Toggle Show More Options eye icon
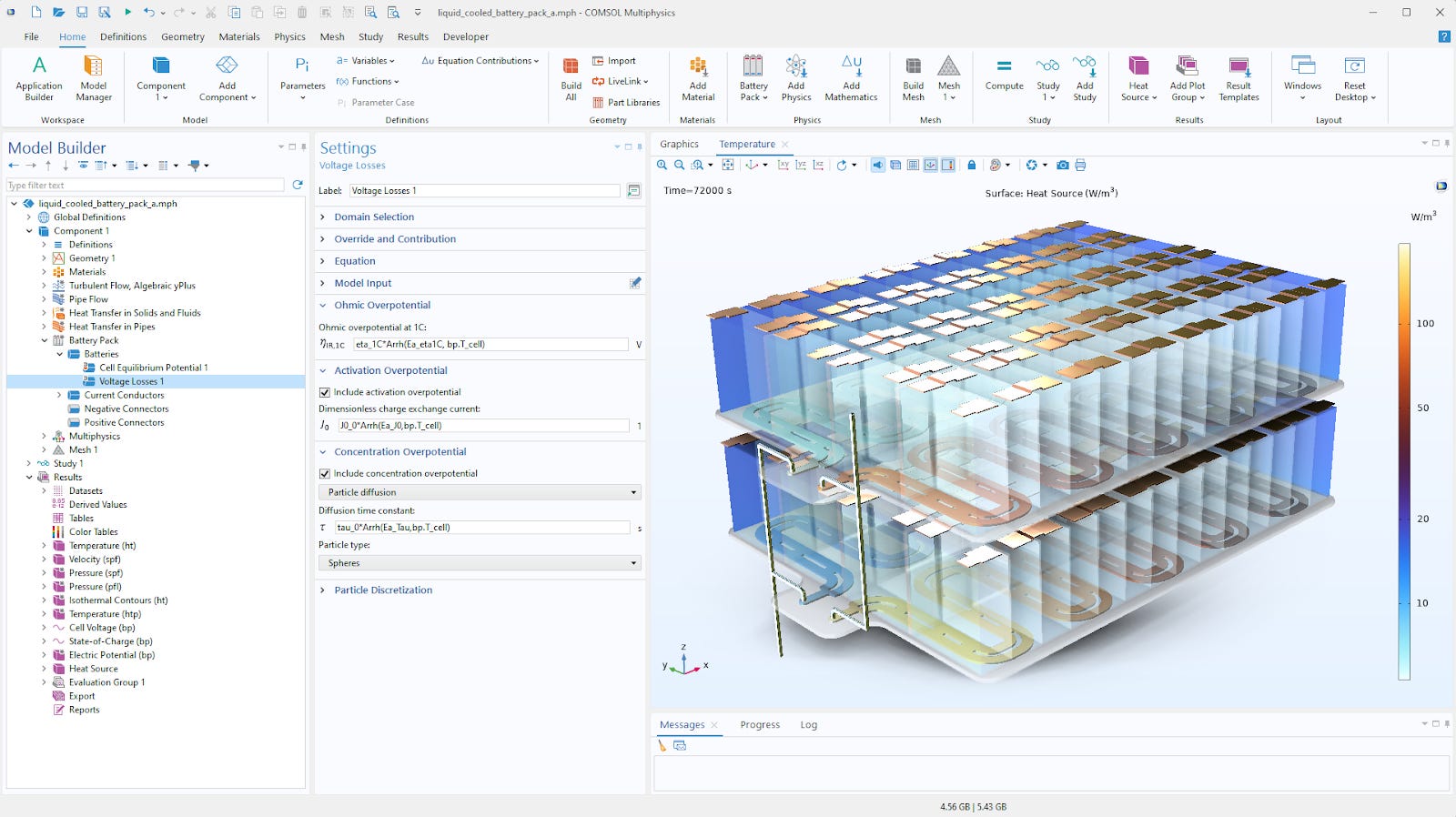This screenshot has width=1456, height=817. [x=83, y=166]
